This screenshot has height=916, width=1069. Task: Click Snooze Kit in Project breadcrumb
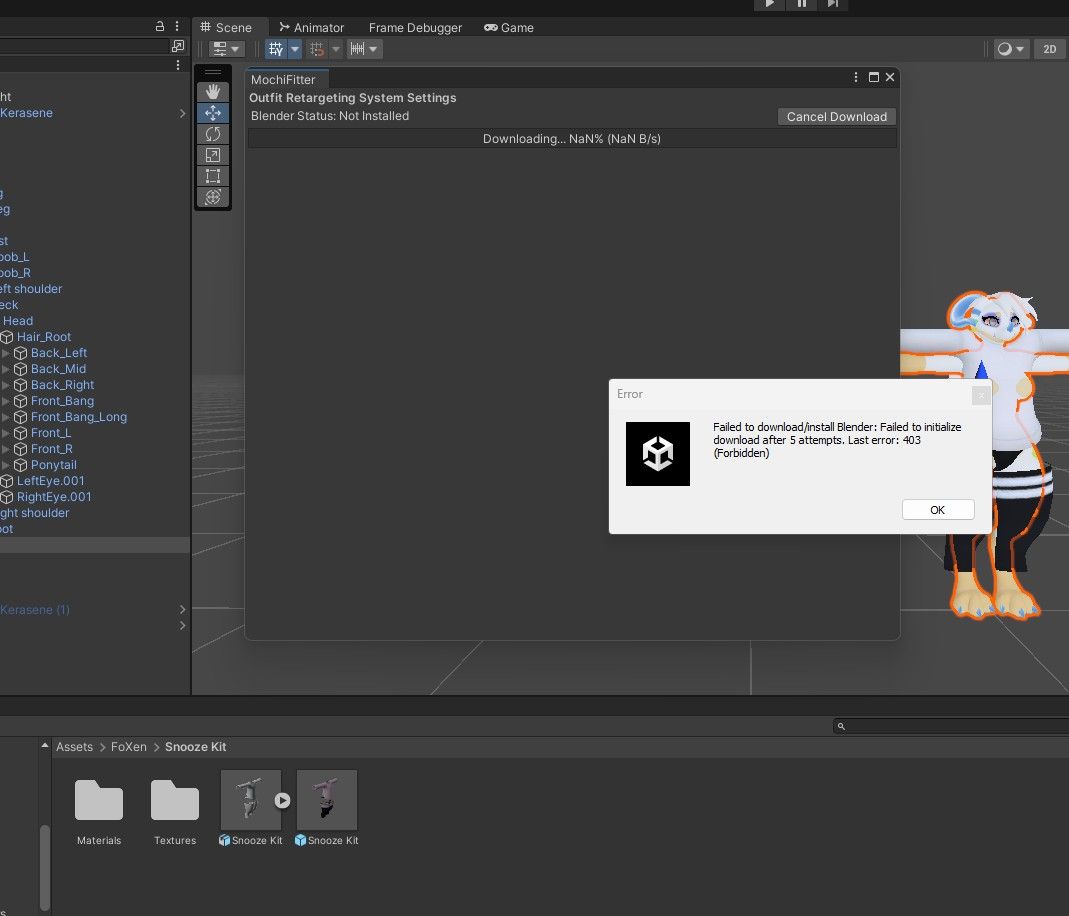pos(196,747)
